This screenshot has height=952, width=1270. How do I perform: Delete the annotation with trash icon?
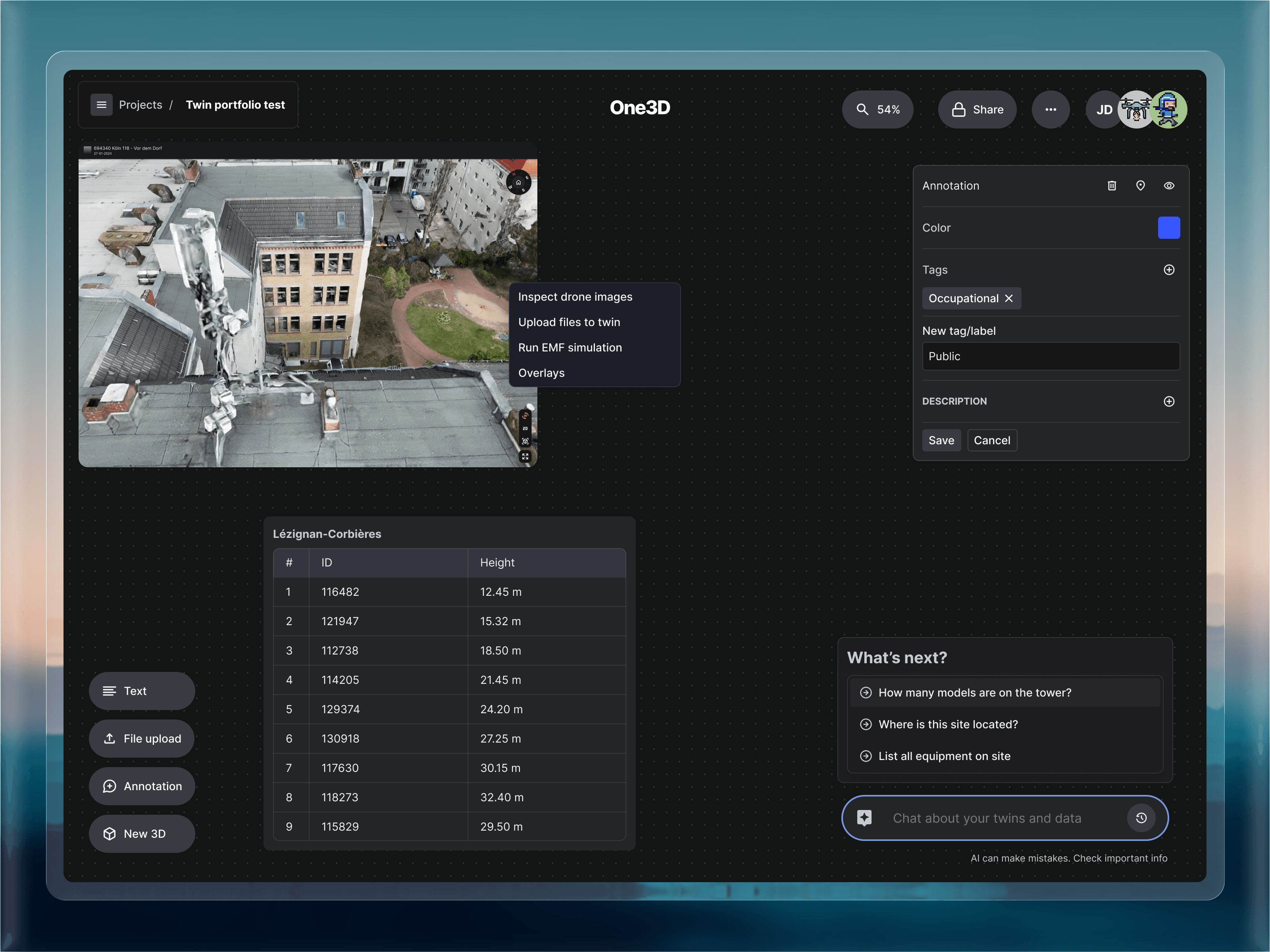click(1112, 186)
